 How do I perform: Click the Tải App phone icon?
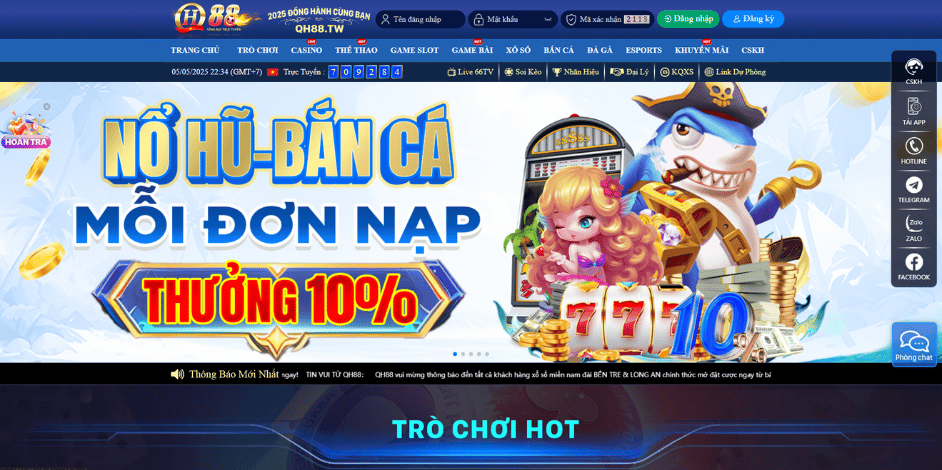tap(914, 106)
